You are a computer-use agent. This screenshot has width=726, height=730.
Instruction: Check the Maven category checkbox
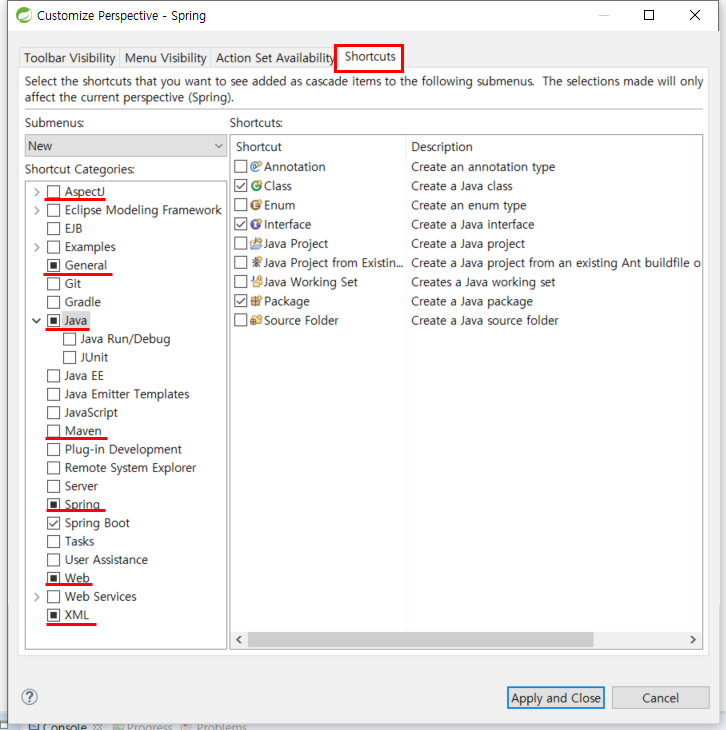(x=54, y=431)
